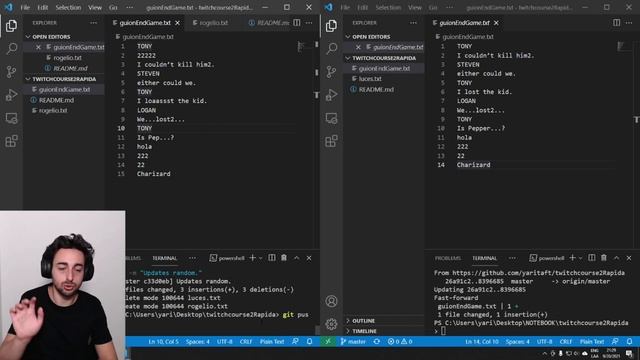Split terminal in right window panel
Viewport: 640px width, 360px height.
point(591,258)
